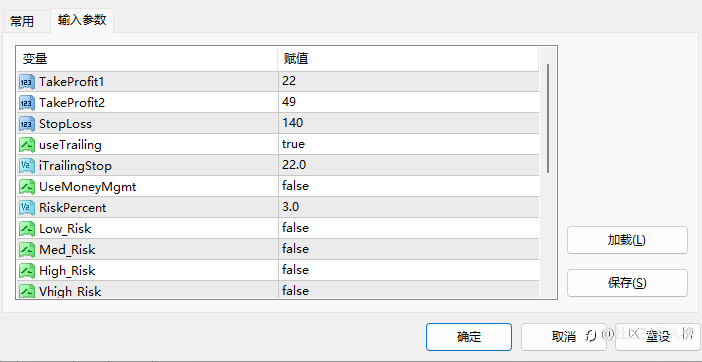The height and width of the screenshot is (362, 702).
Task: Cancel the dialog with 取消
Action: coord(564,337)
